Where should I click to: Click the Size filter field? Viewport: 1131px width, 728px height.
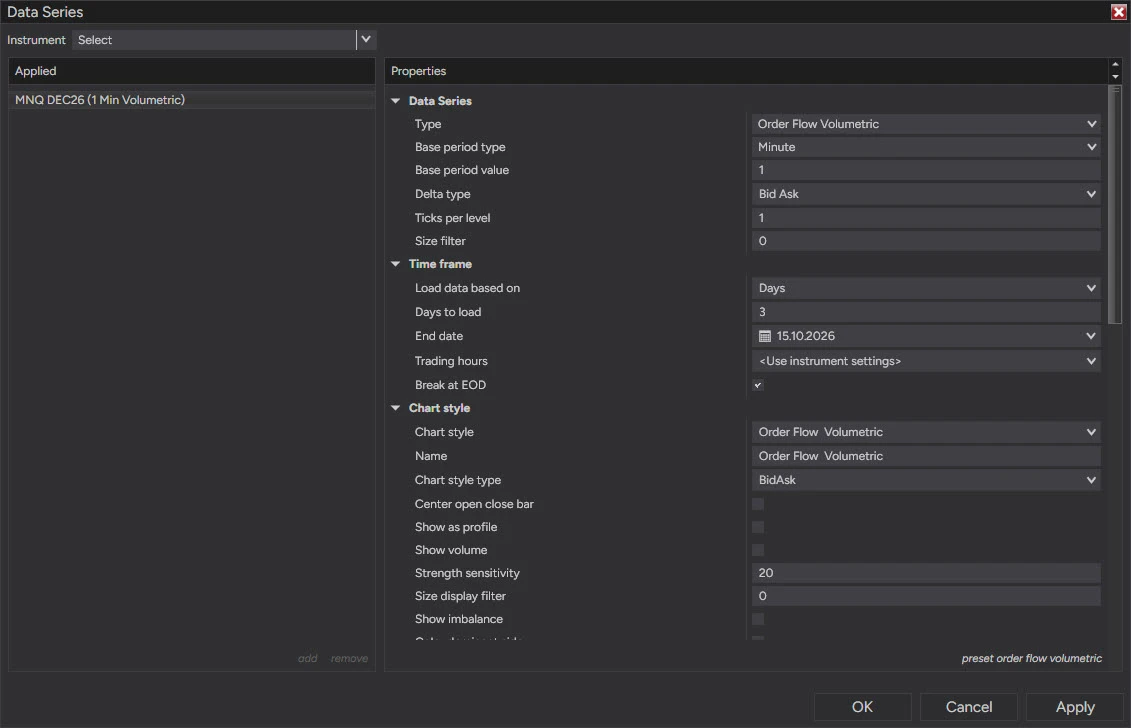[926, 241]
